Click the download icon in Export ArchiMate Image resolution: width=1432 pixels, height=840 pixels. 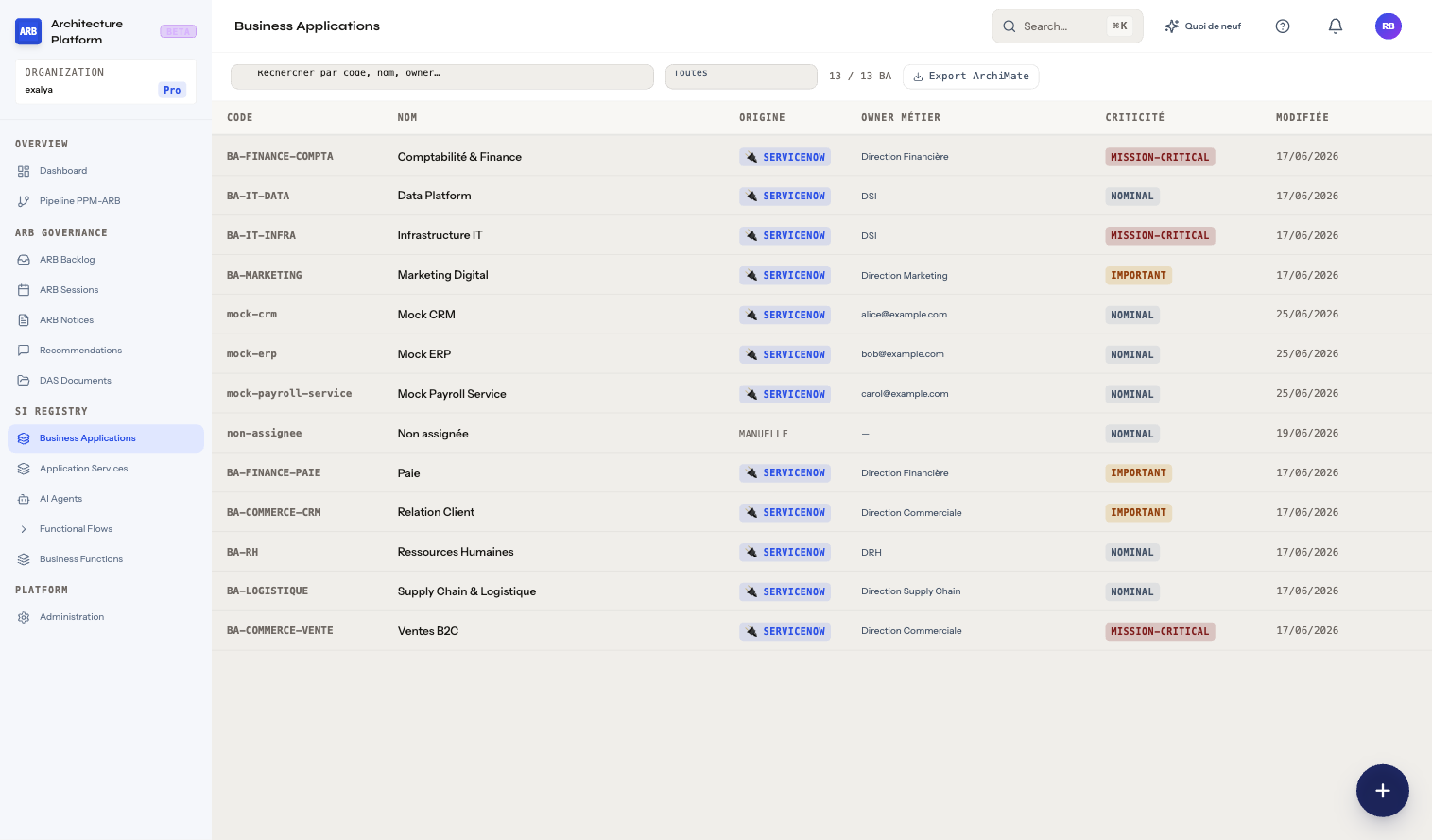pos(918,77)
